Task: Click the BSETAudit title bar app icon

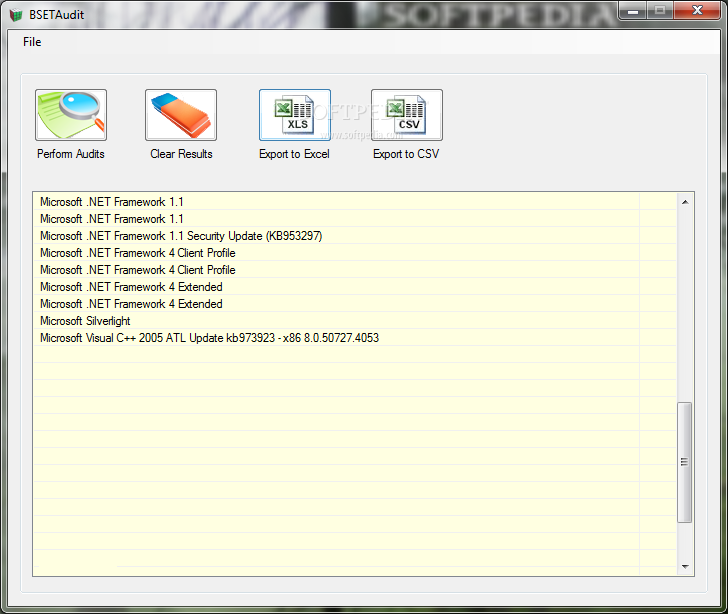Action: pos(16,15)
